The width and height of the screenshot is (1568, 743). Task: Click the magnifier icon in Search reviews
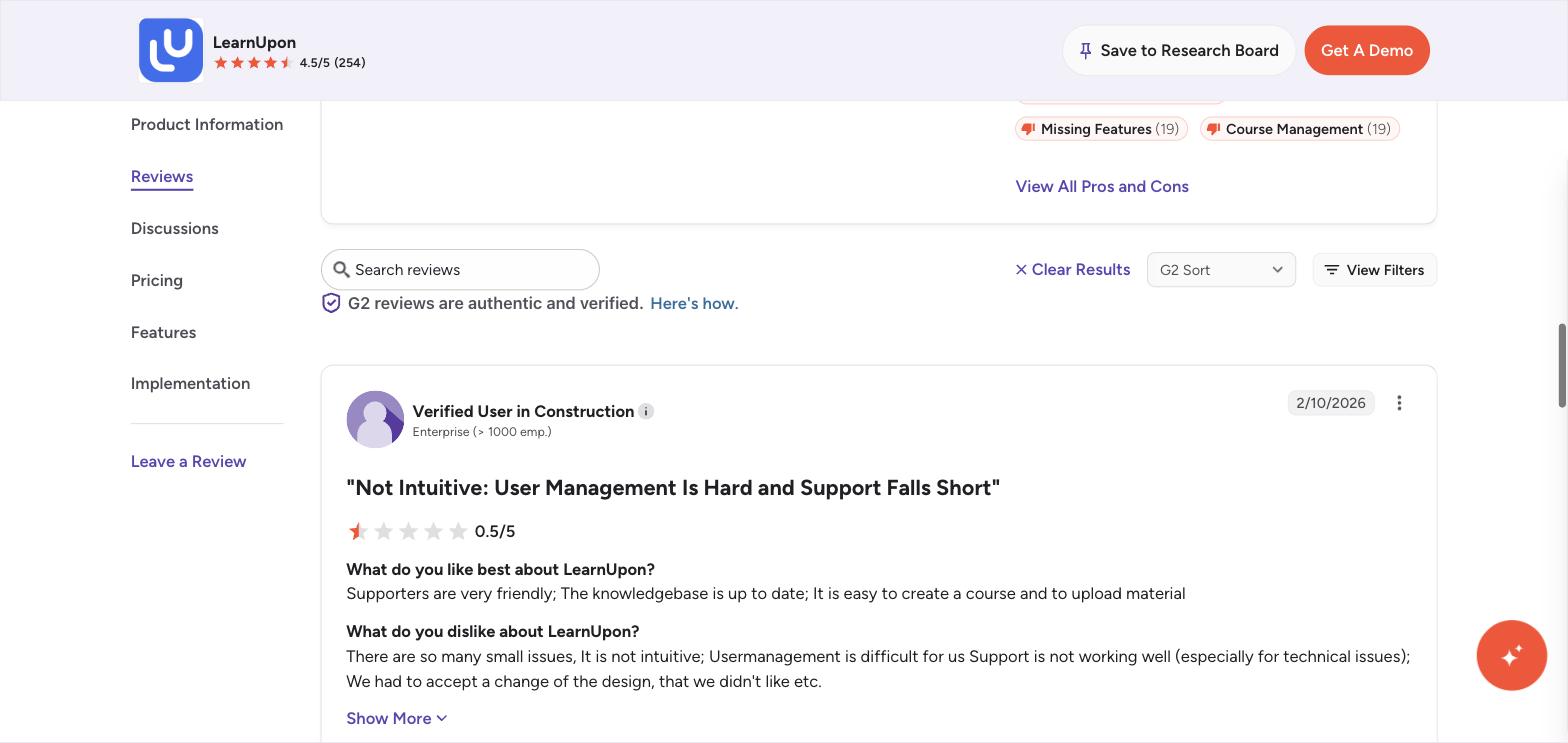pyautogui.click(x=341, y=270)
